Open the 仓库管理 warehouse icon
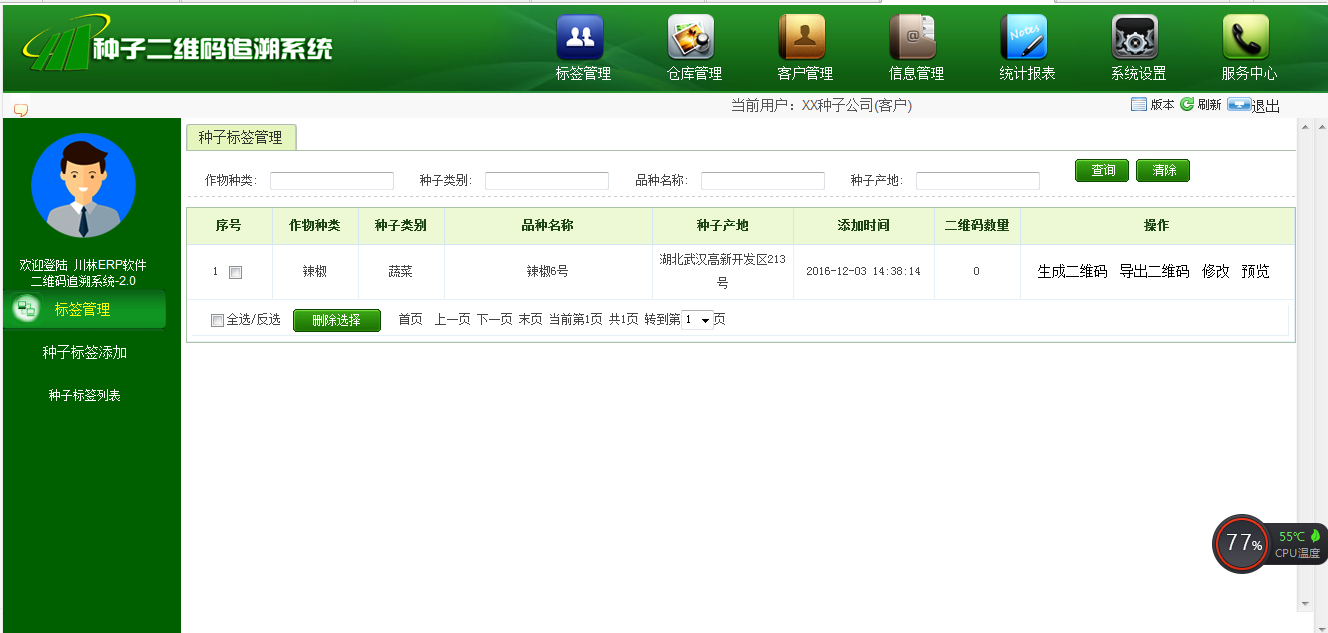 point(691,40)
